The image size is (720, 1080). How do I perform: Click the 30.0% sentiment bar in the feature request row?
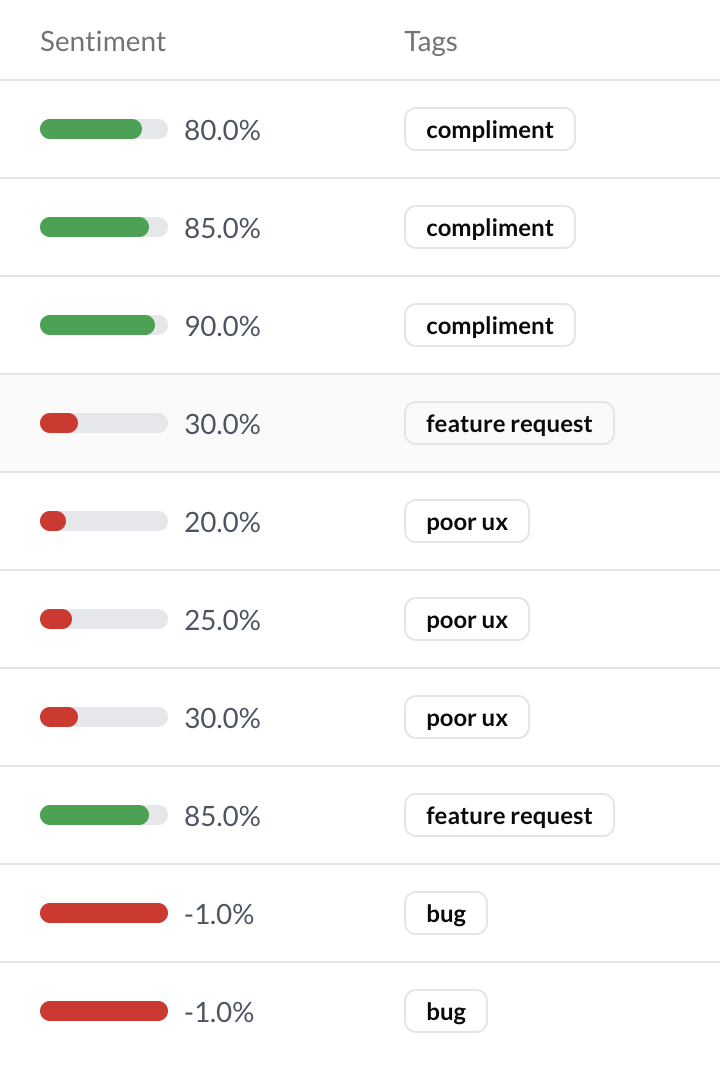click(103, 423)
